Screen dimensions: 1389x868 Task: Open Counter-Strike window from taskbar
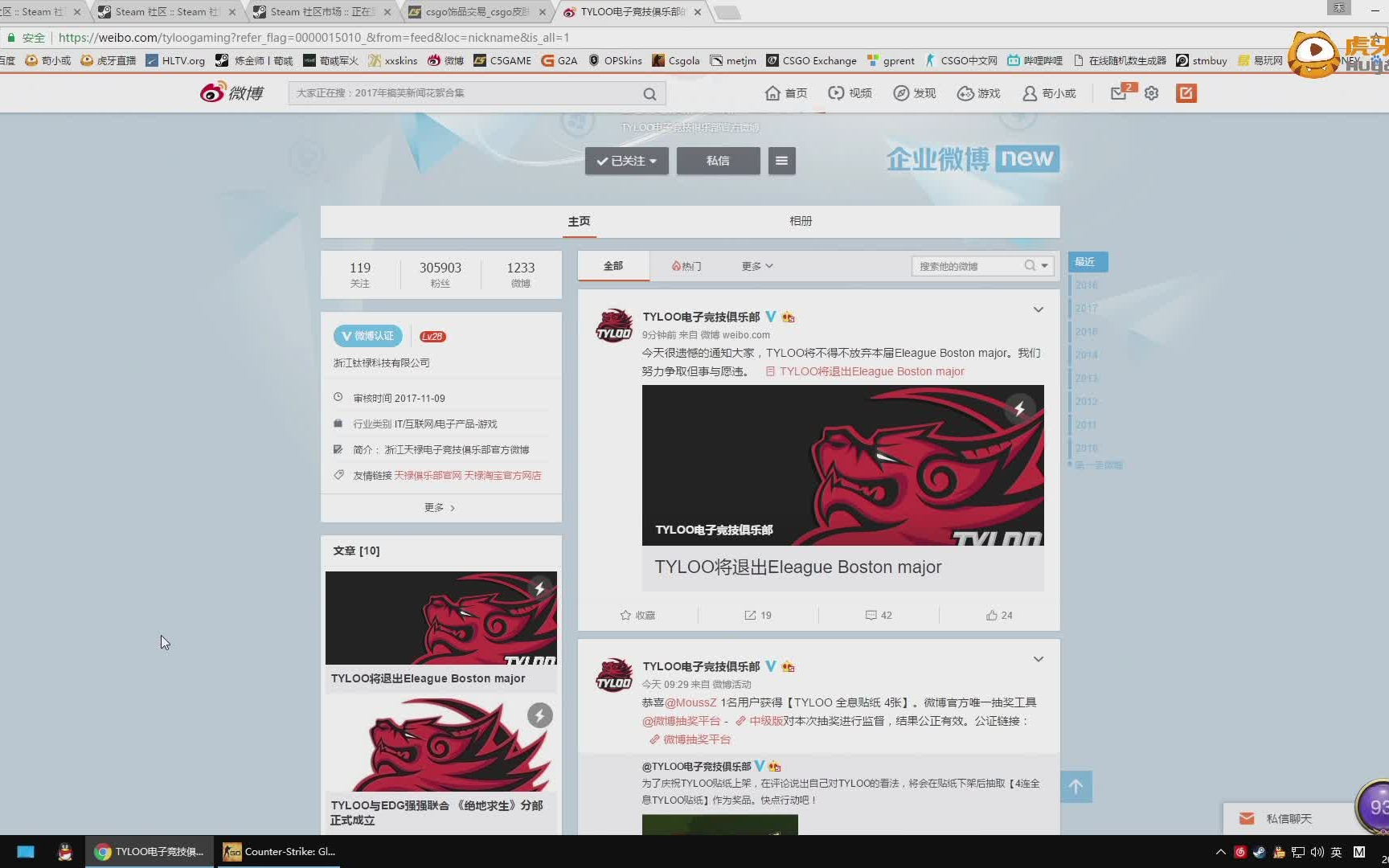[x=279, y=852]
